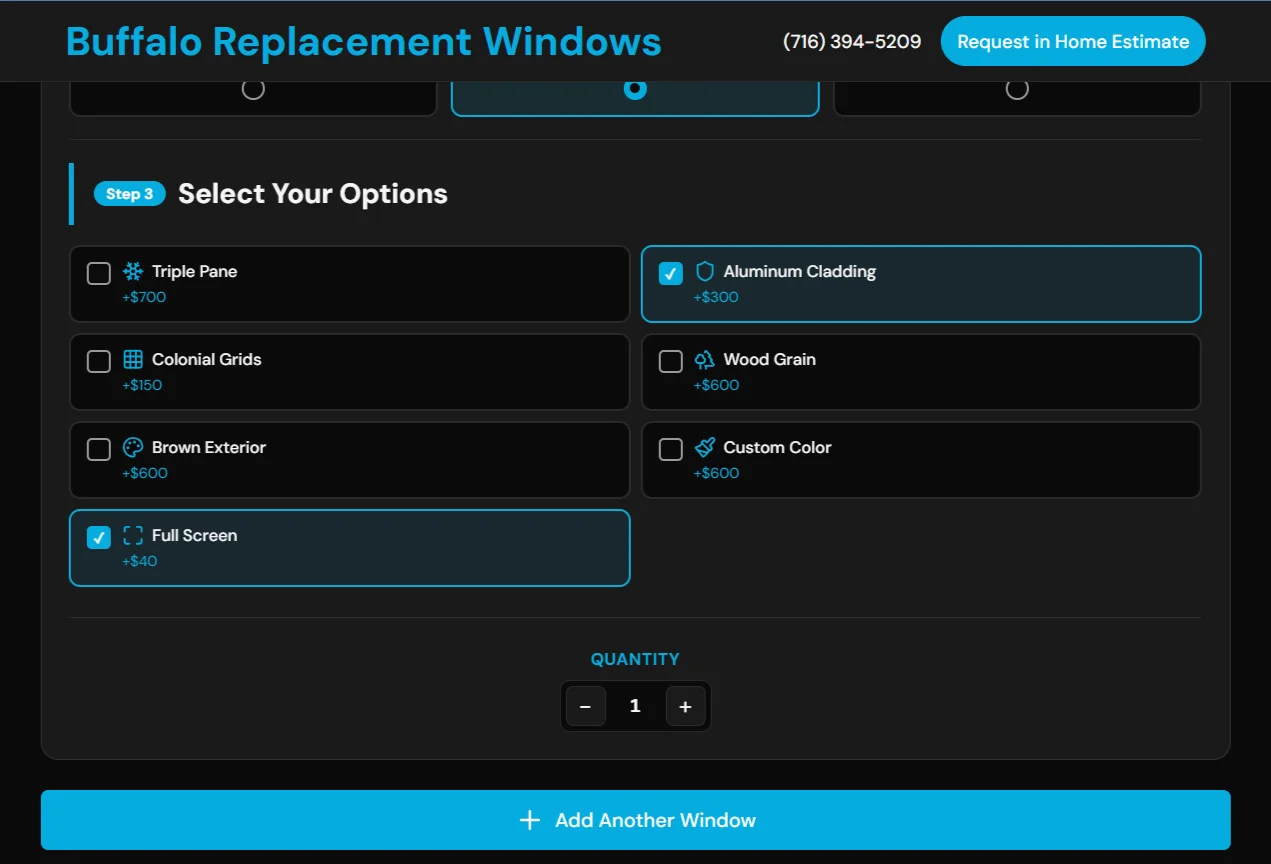This screenshot has width=1271, height=864.
Task: Click the quantity value field showing 1
Action: pos(635,706)
